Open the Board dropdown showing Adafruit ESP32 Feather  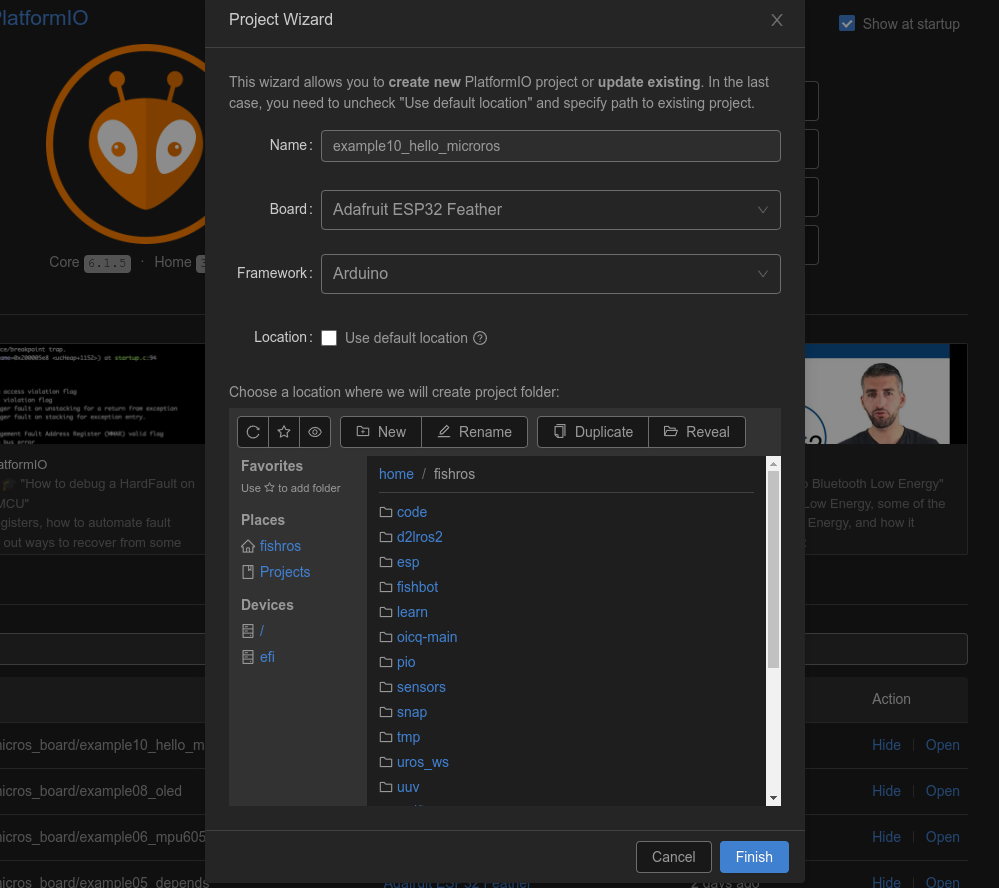click(x=550, y=210)
